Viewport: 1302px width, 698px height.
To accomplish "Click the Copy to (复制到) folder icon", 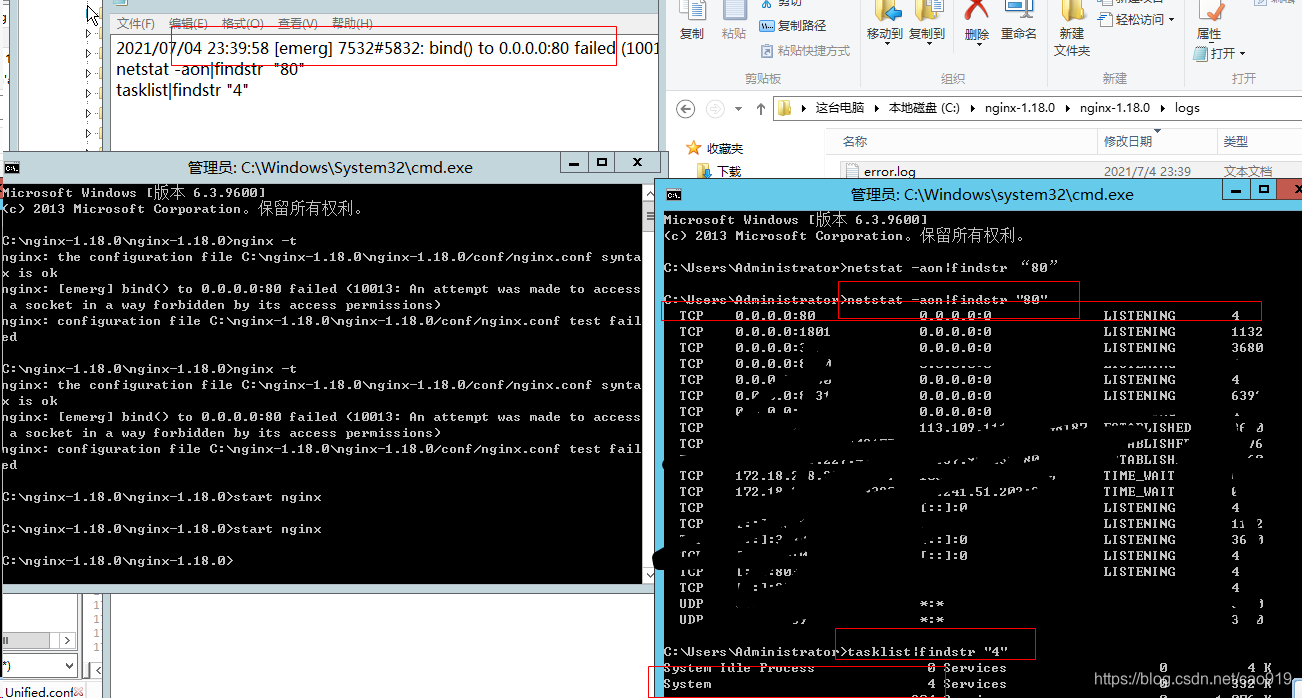I will [928, 10].
